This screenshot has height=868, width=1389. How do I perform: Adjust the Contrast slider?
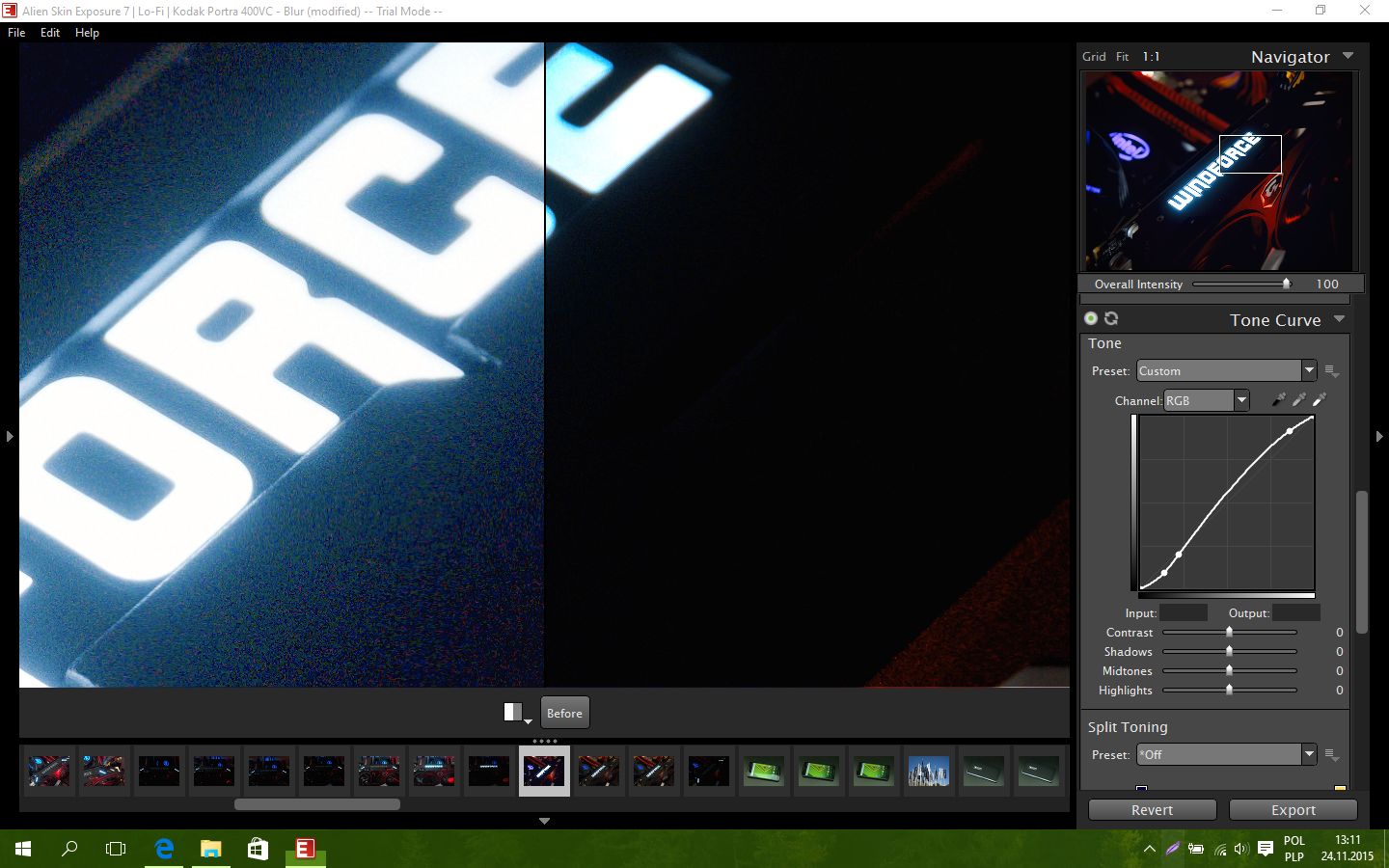click(x=1229, y=633)
